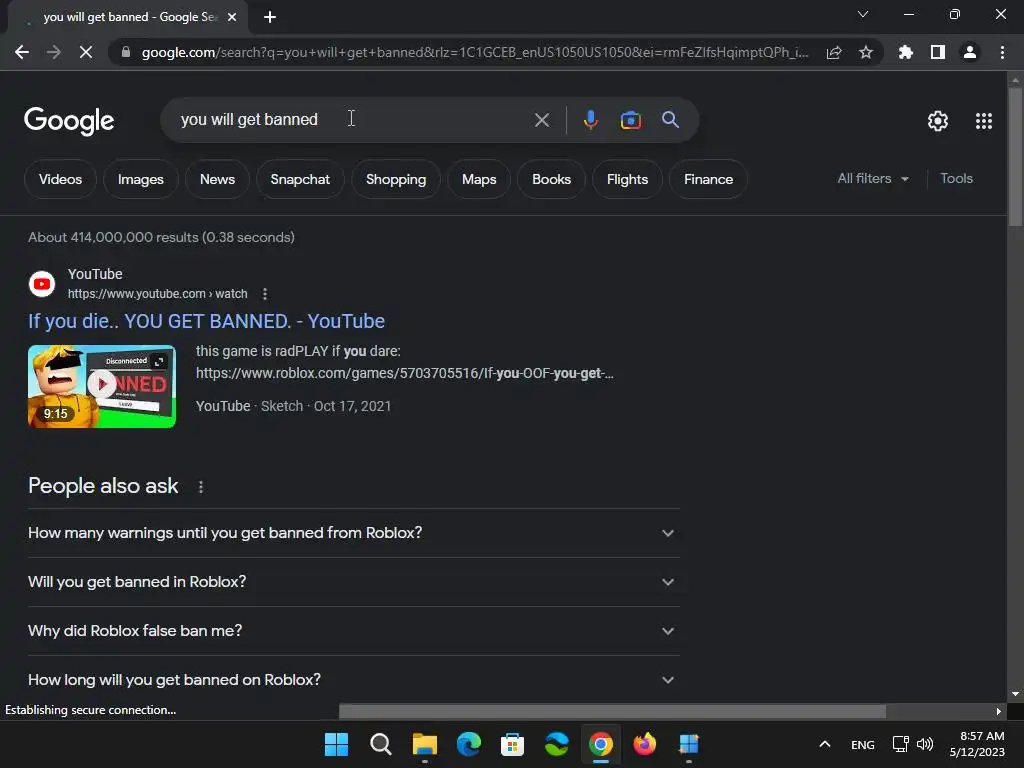Image resolution: width=1024 pixels, height=768 pixels.
Task: Expand 'Will you get banned in Roblox?'
Action: [353, 582]
